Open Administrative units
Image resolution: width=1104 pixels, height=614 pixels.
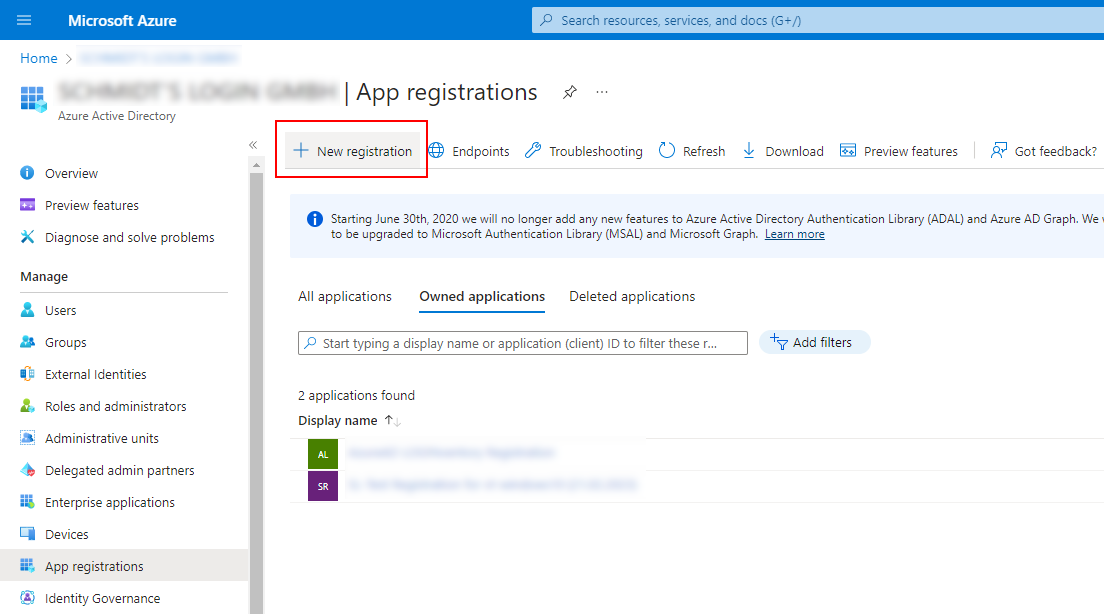(x=102, y=439)
